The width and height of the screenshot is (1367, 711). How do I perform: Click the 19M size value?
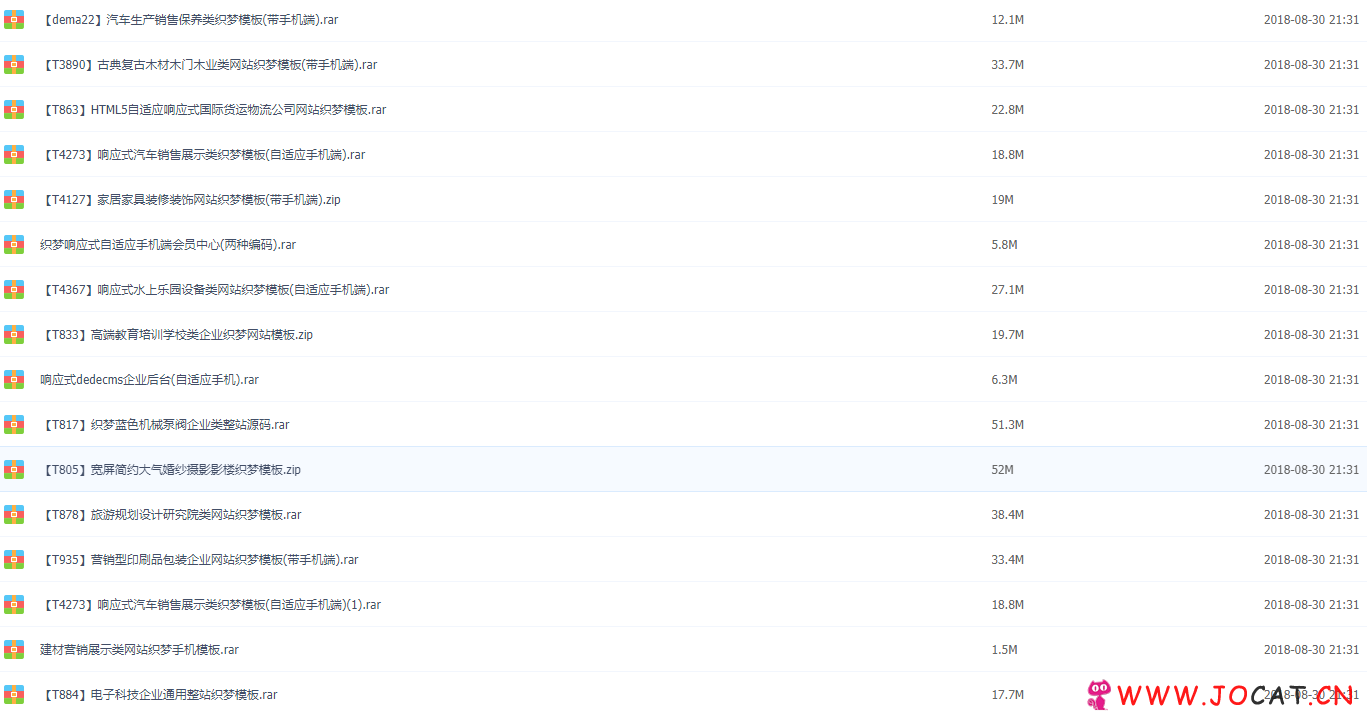(x=1003, y=200)
